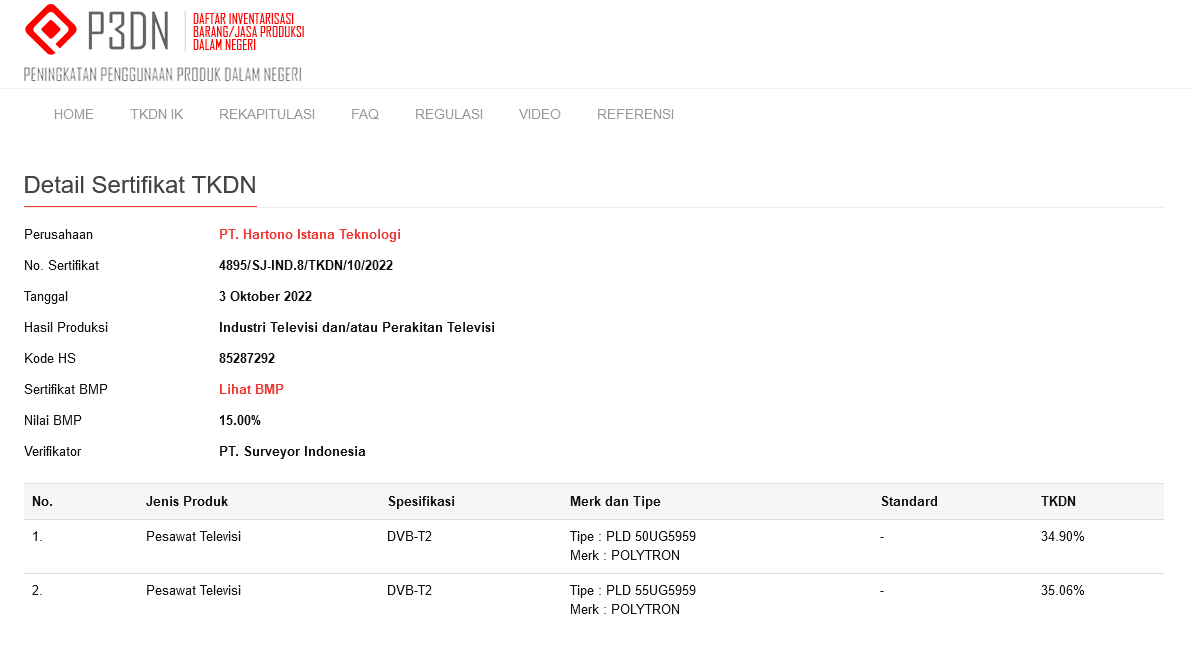
Task: Click the certificate number 4895/SJ-IND.8/TKDN/10/2022
Action: (306, 266)
